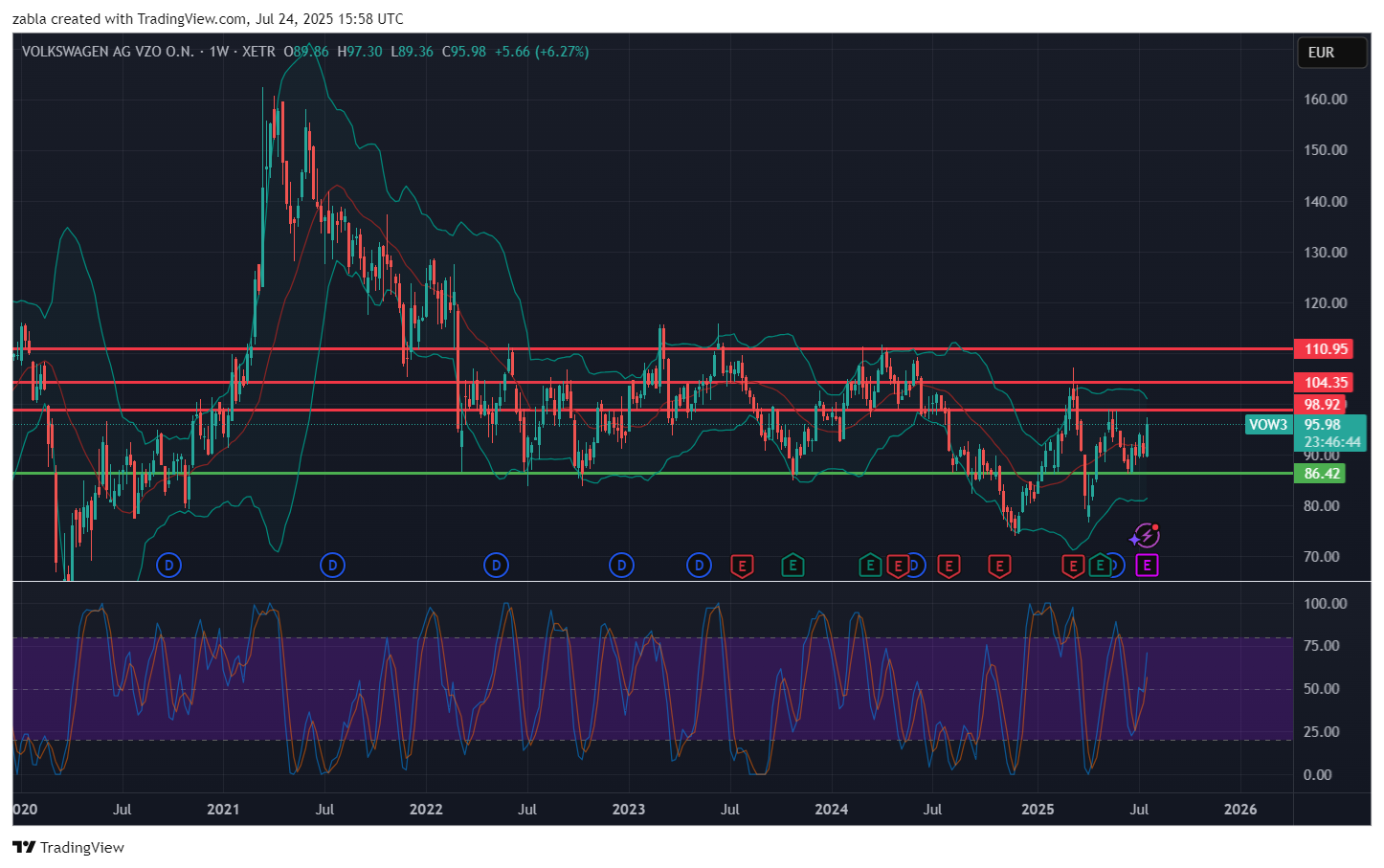1384x868 pixels.
Task: Open the green earnings E marker in late 2023
Action: point(792,566)
